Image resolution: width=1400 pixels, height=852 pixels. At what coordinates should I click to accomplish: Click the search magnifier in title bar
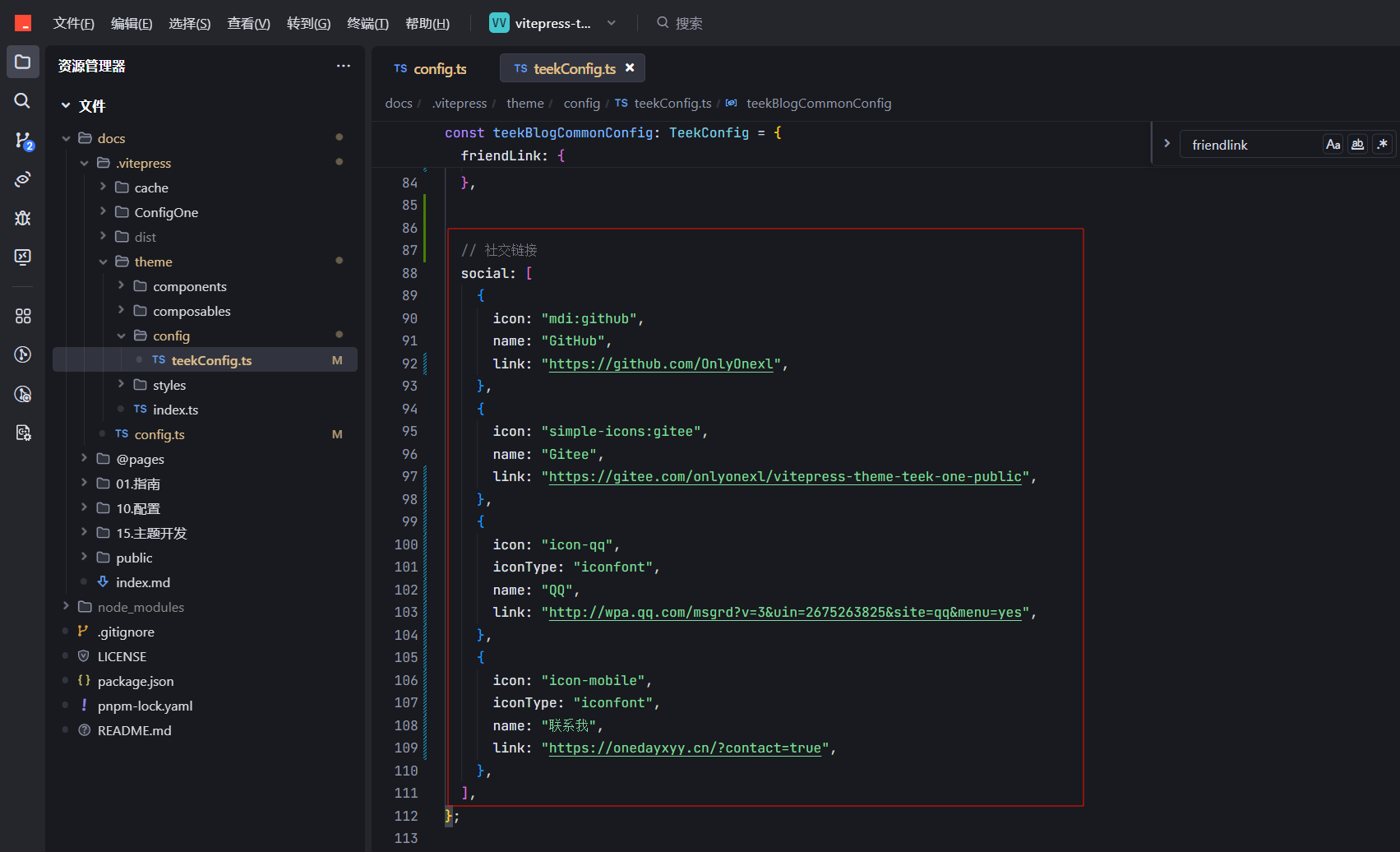663,23
